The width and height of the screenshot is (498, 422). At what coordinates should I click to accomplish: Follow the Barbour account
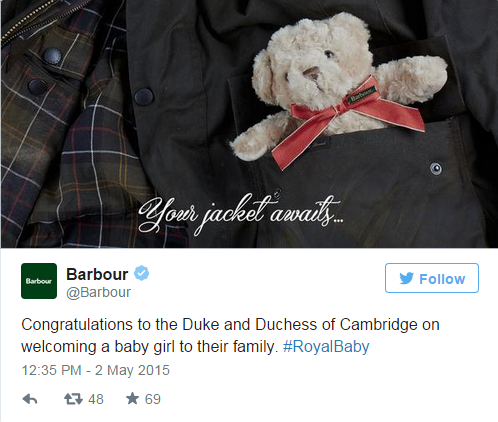tap(432, 278)
